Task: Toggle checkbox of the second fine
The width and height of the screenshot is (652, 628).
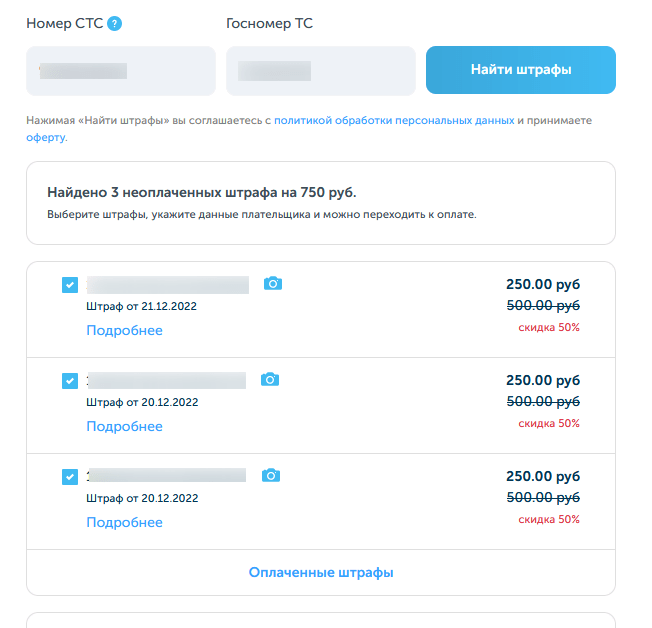Action: coord(69,381)
